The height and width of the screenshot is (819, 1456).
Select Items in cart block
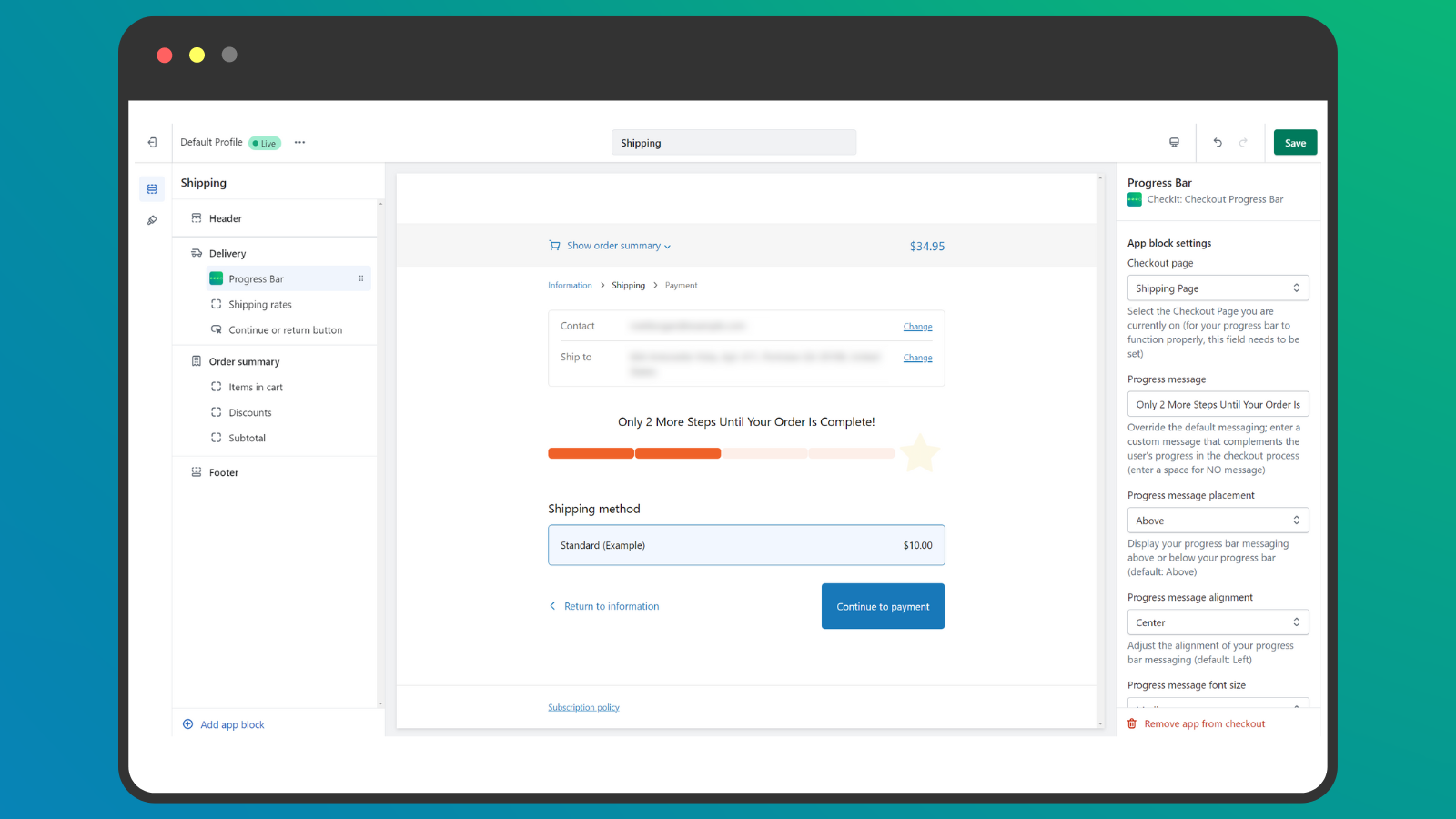pos(255,388)
